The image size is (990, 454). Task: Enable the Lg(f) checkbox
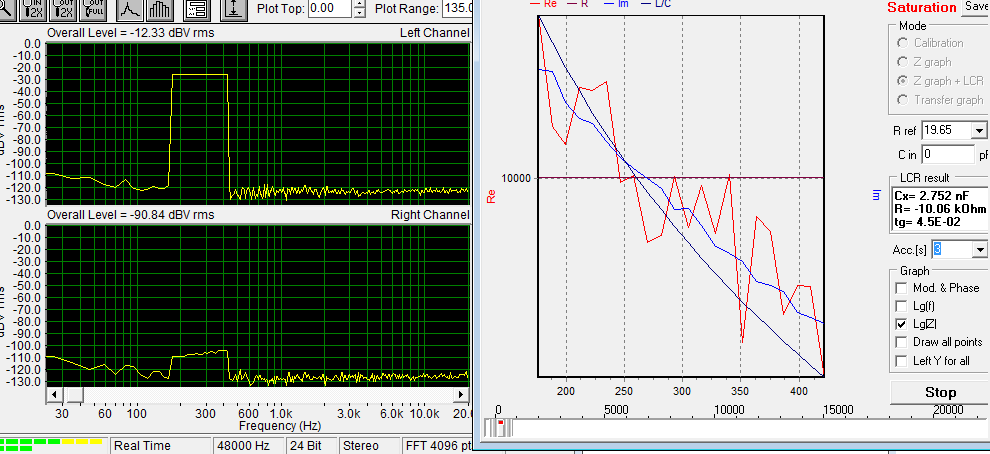[x=901, y=306]
